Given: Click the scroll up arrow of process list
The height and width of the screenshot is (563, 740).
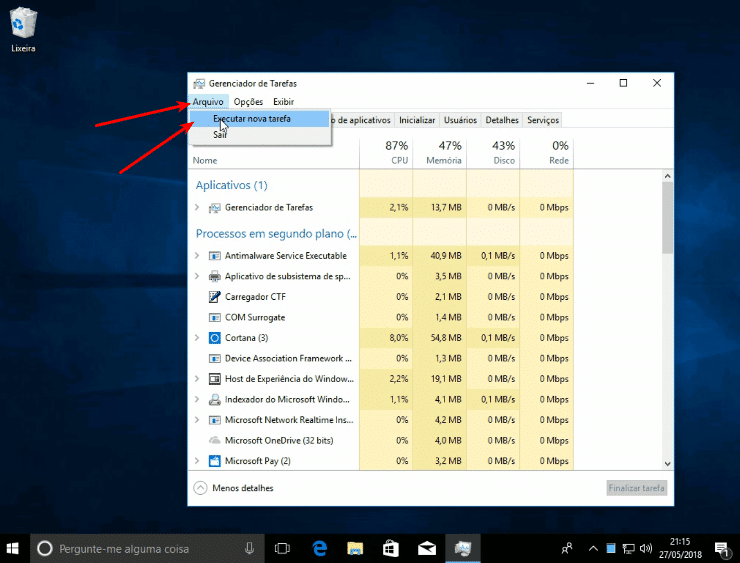Looking at the screenshot, I should (x=667, y=176).
